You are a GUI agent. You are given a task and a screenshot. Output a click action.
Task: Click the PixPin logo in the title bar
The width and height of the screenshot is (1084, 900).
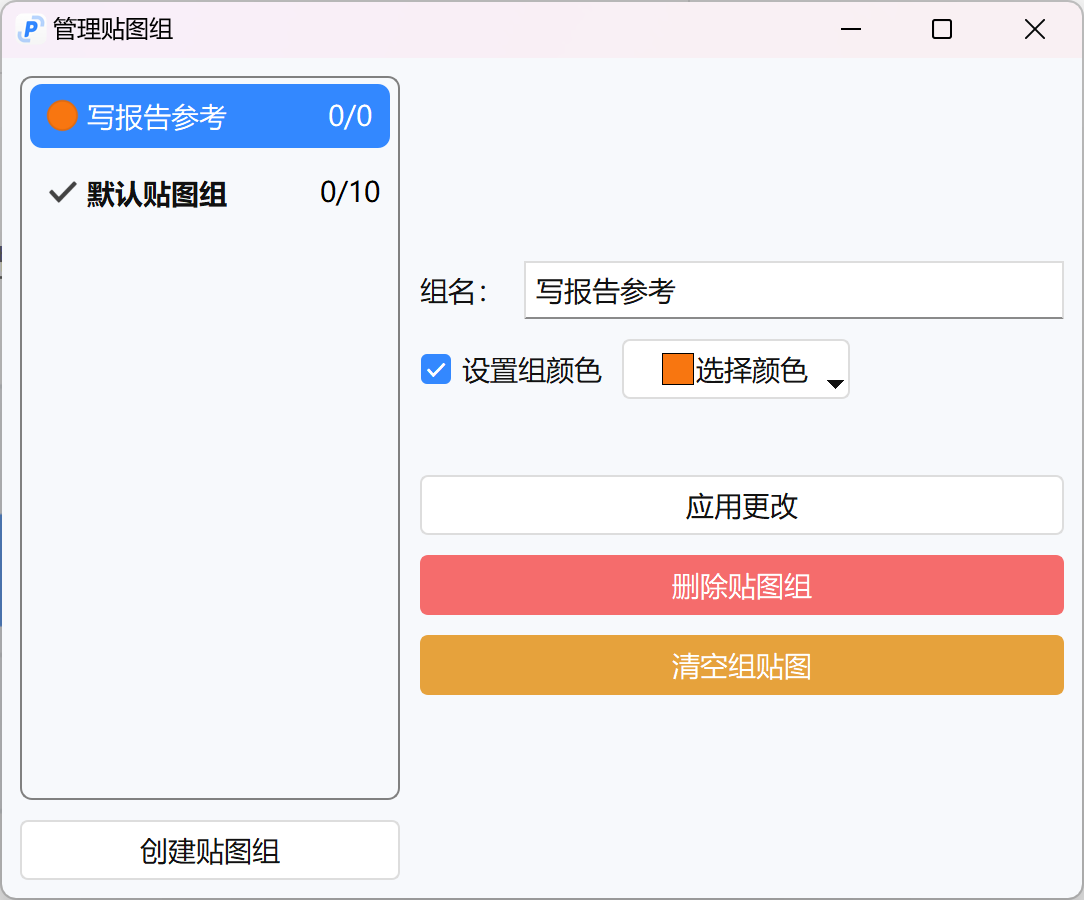pyautogui.click(x=30, y=30)
